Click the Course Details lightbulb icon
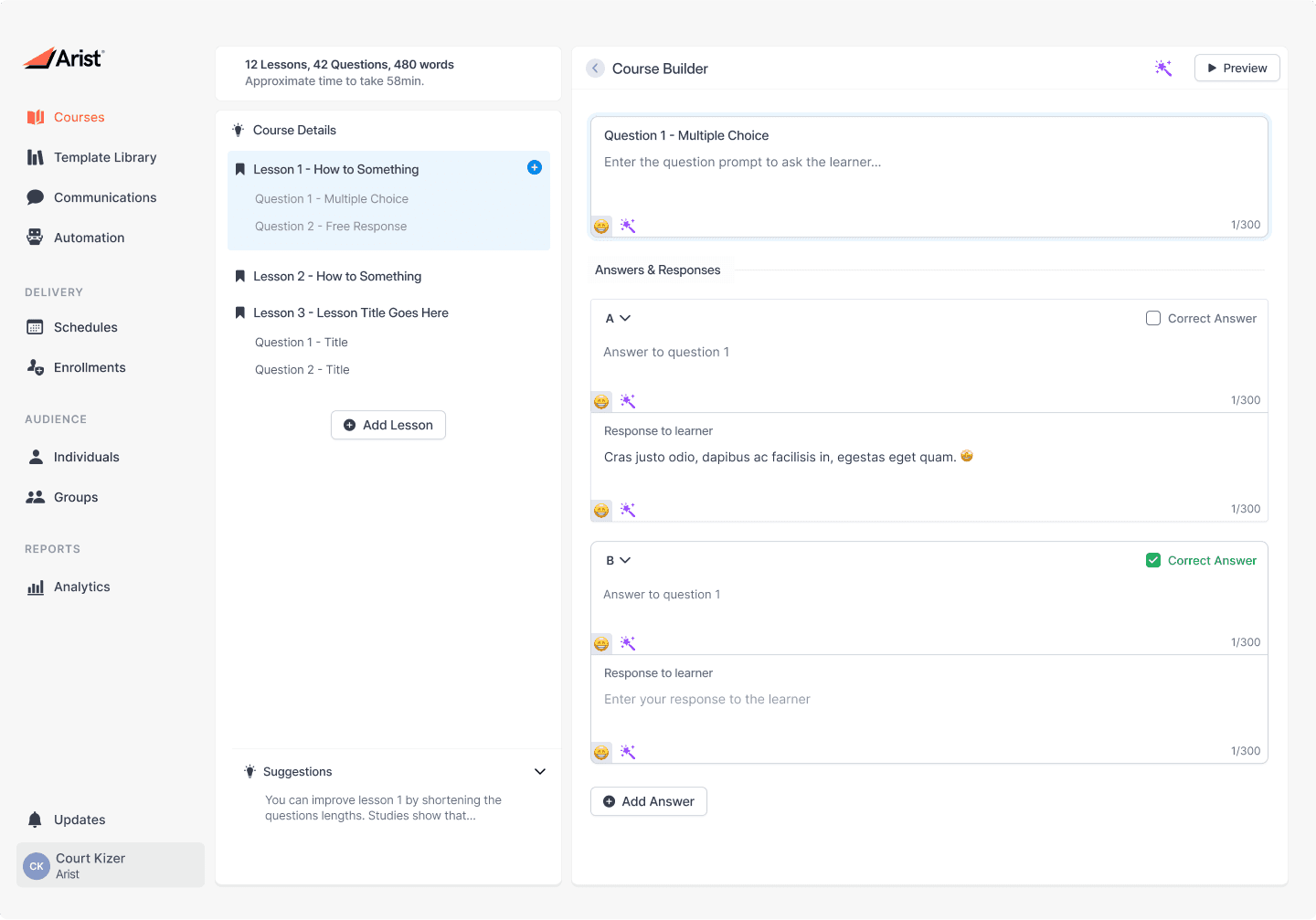 point(238,130)
